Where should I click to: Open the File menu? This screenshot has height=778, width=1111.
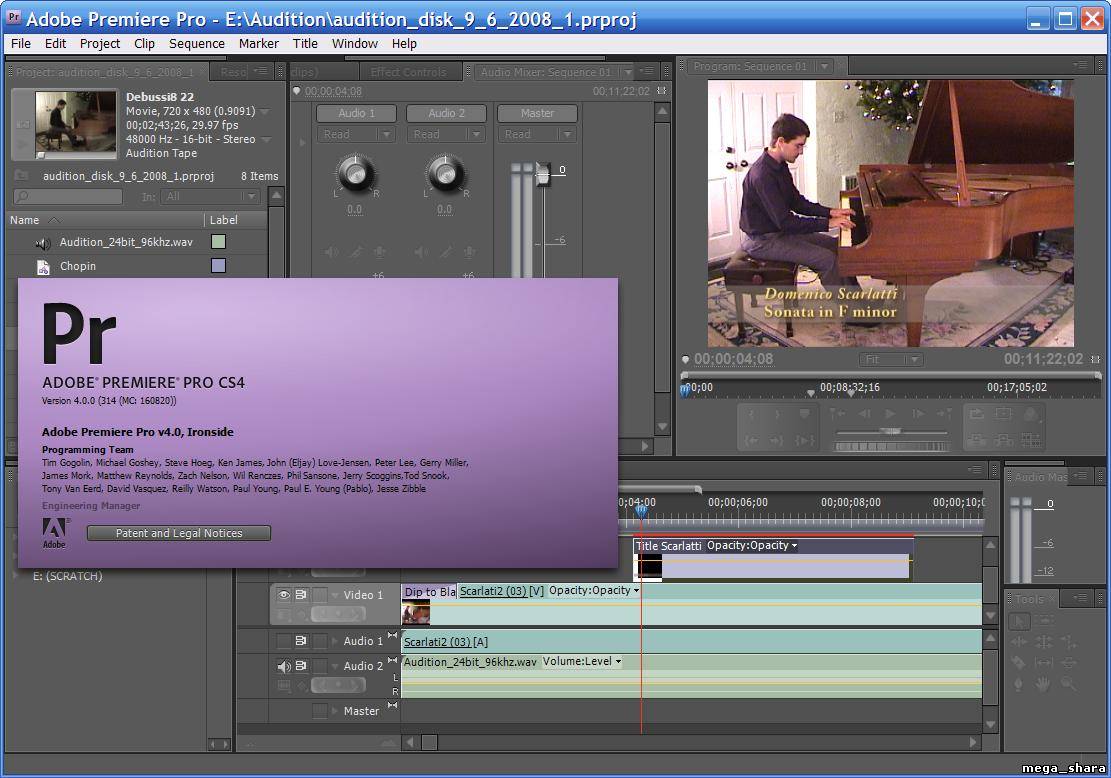(x=21, y=43)
